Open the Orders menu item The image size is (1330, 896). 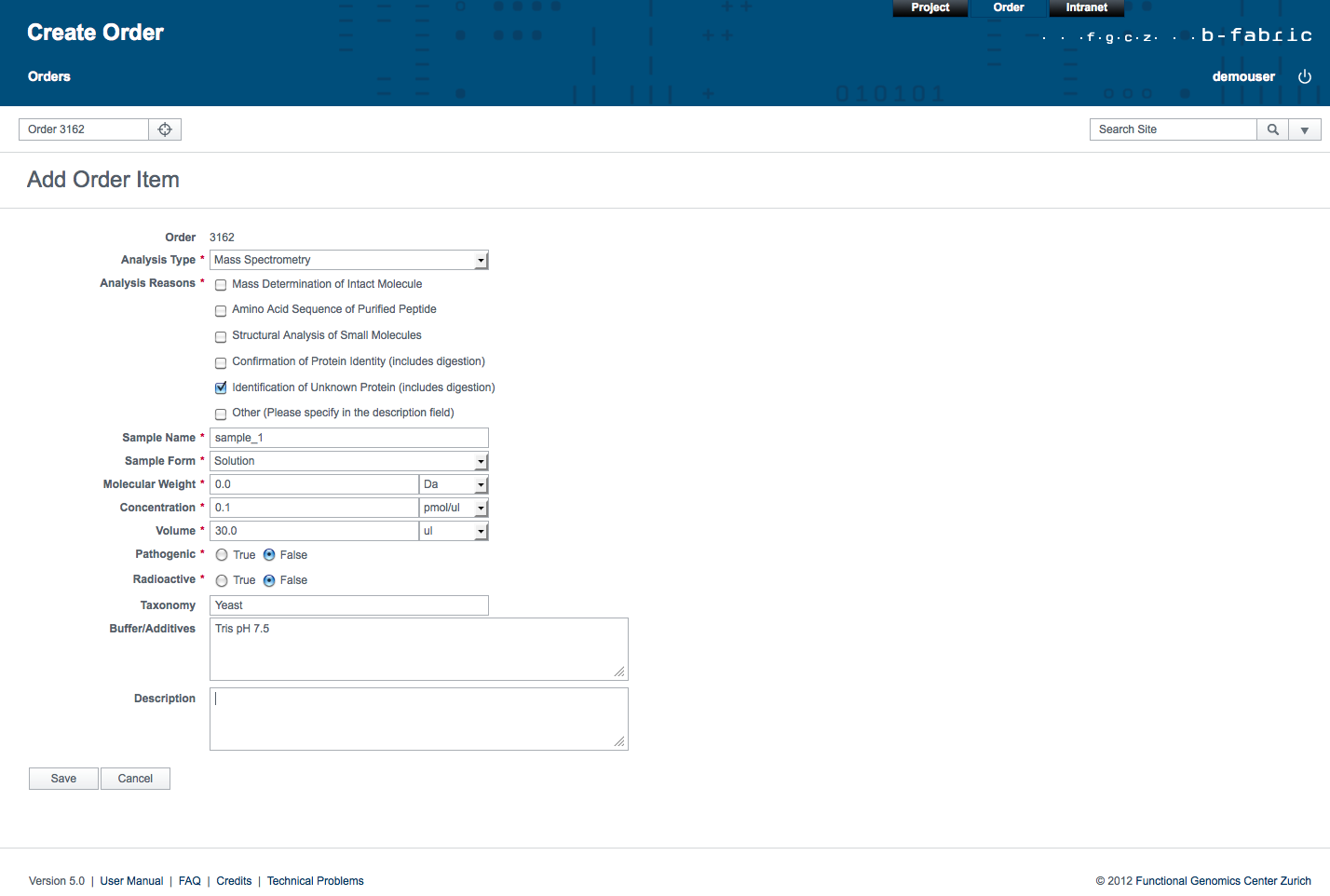coord(49,76)
